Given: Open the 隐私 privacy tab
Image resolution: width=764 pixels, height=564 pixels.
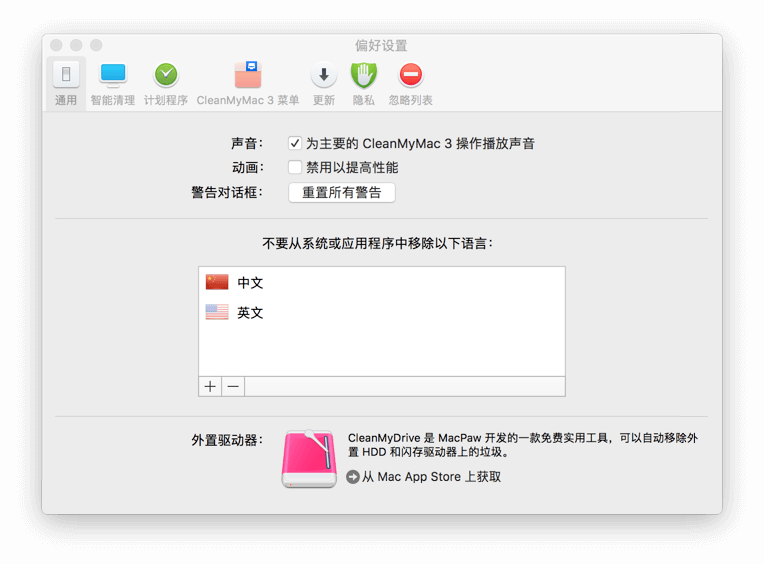Looking at the screenshot, I should click(x=363, y=84).
